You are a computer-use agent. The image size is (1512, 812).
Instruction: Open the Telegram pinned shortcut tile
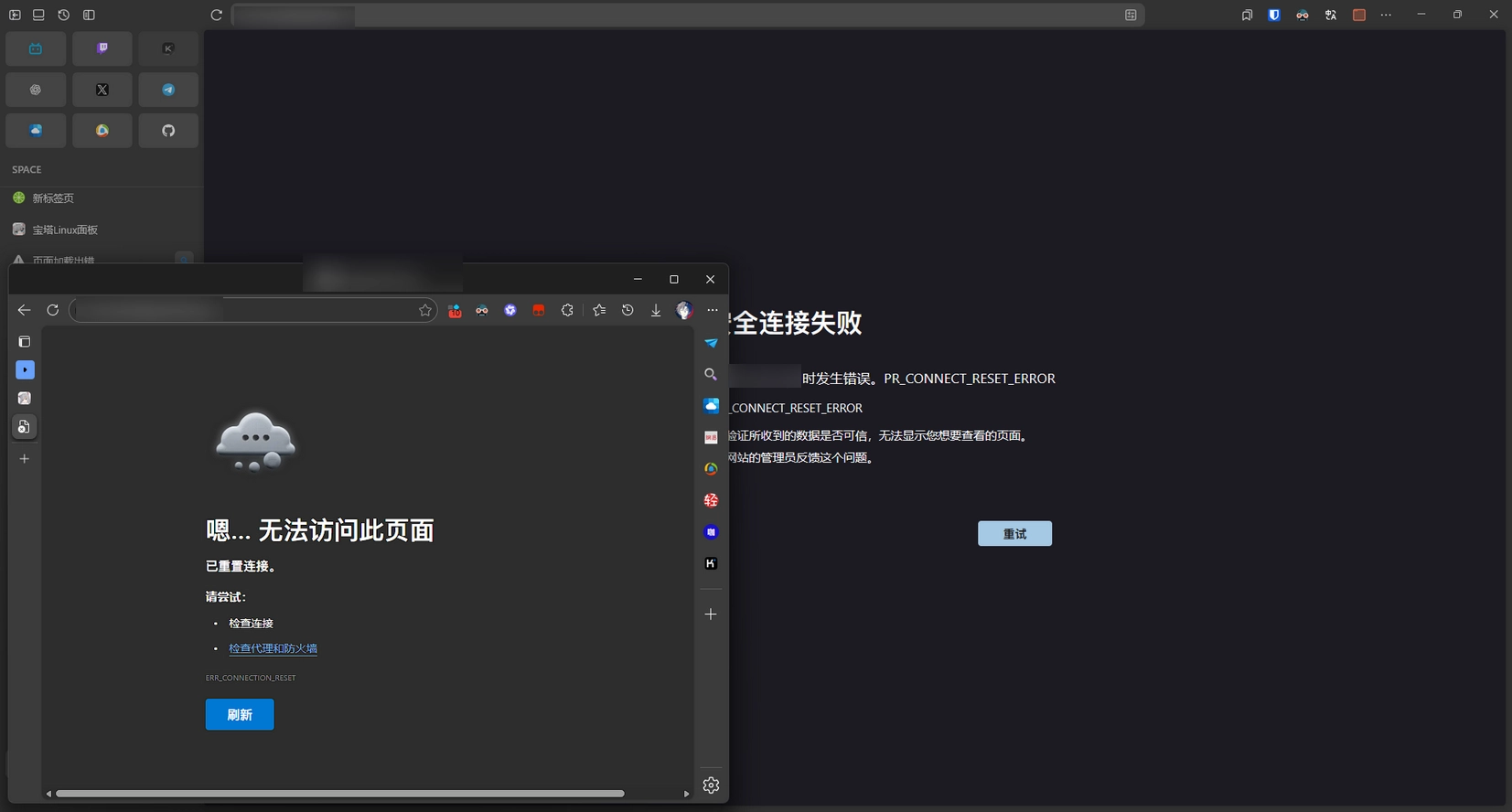[168, 90]
